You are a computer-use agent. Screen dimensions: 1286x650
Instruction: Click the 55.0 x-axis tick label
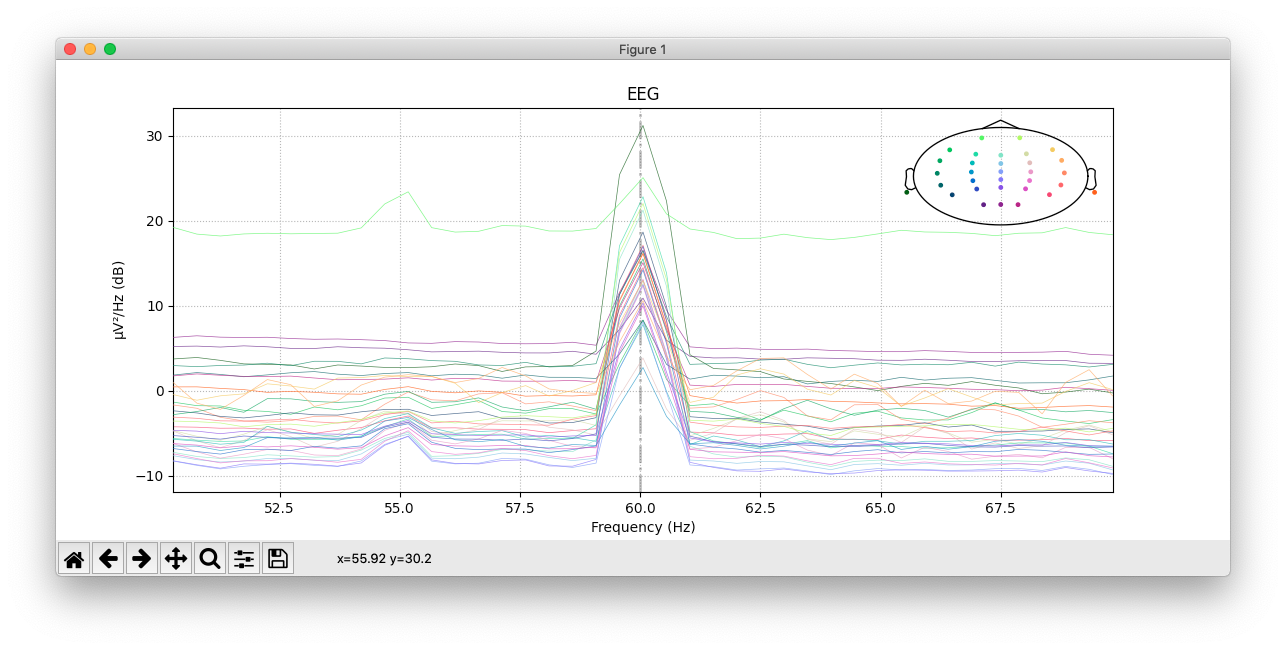(x=400, y=508)
